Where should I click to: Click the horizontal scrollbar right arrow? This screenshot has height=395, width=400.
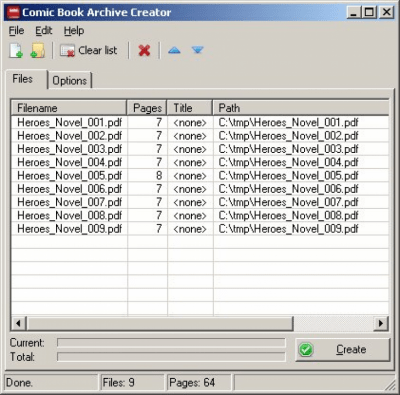381,323
